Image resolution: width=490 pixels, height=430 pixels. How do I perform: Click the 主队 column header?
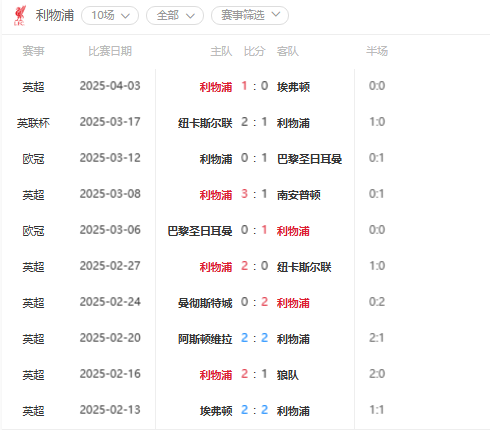[x=221, y=51]
